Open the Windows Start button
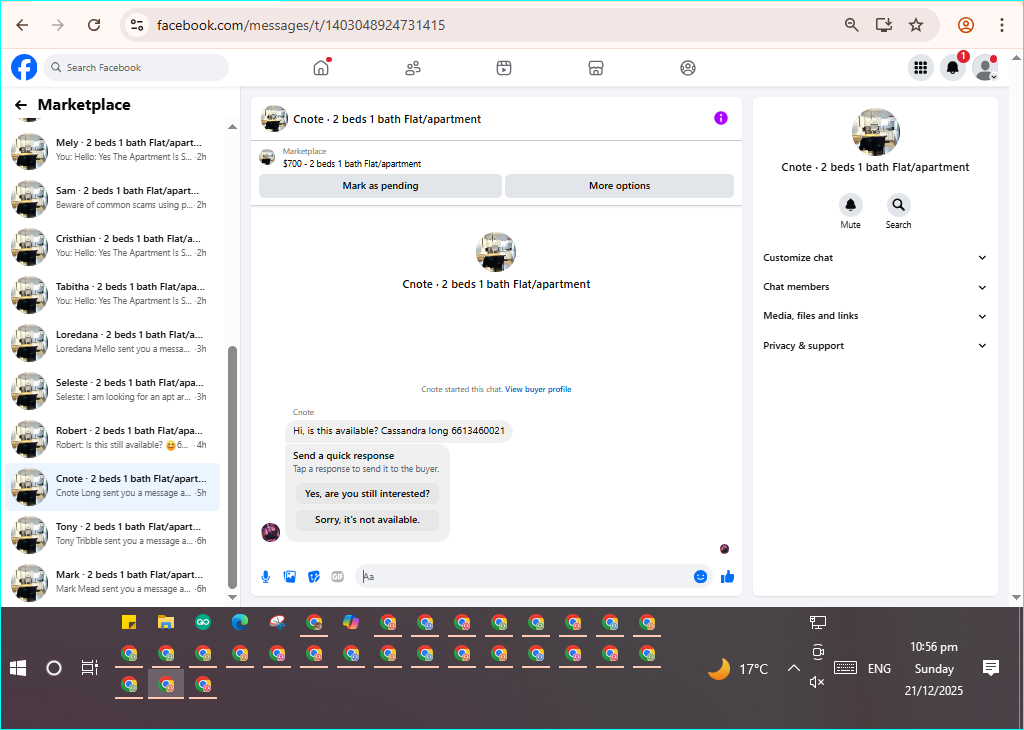The height and width of the screenshot is (730, 1024). click(18, 668)
